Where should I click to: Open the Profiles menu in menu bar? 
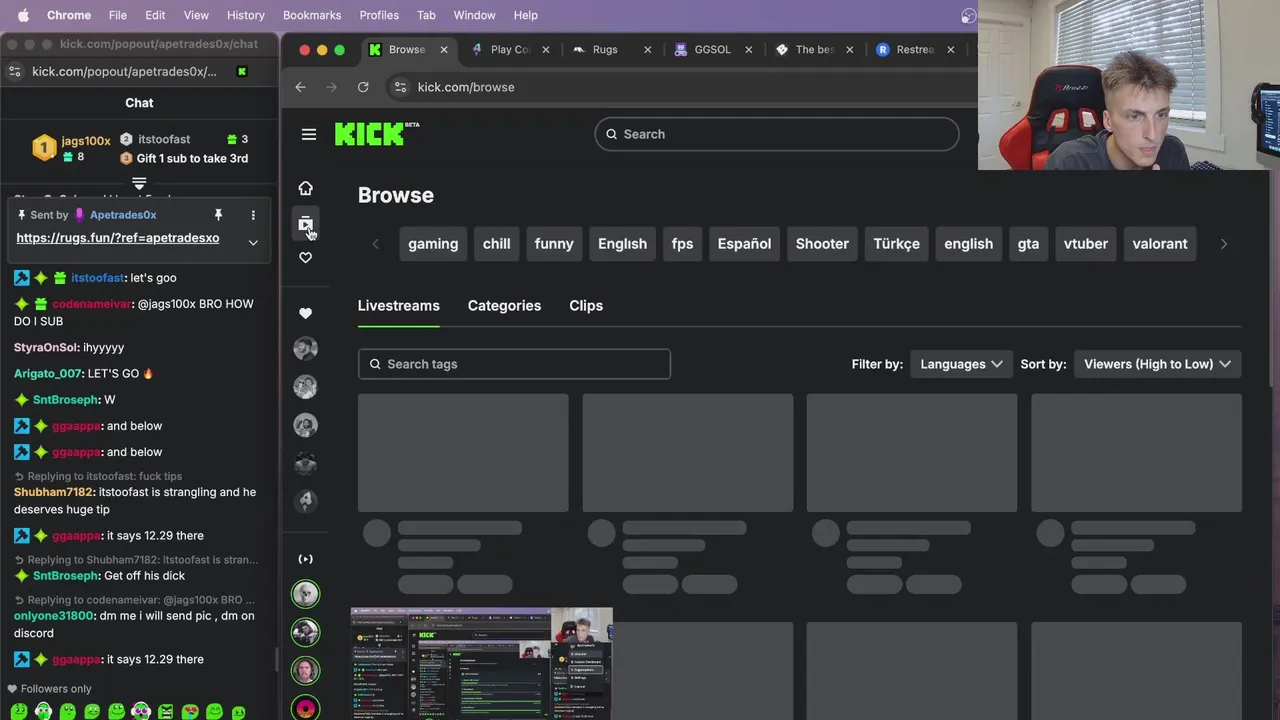click(379, 15)
